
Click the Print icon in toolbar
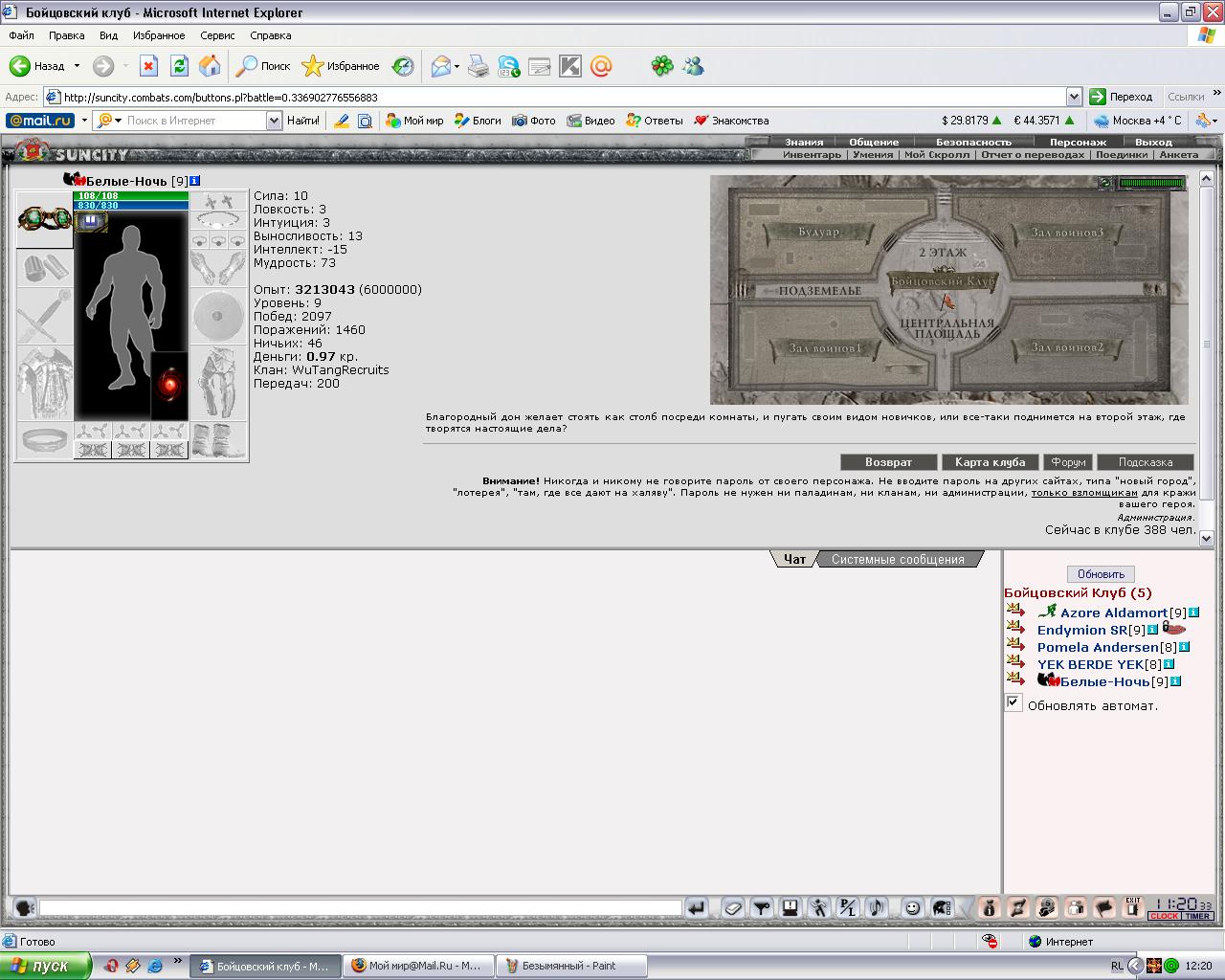(x=479, y=66)
